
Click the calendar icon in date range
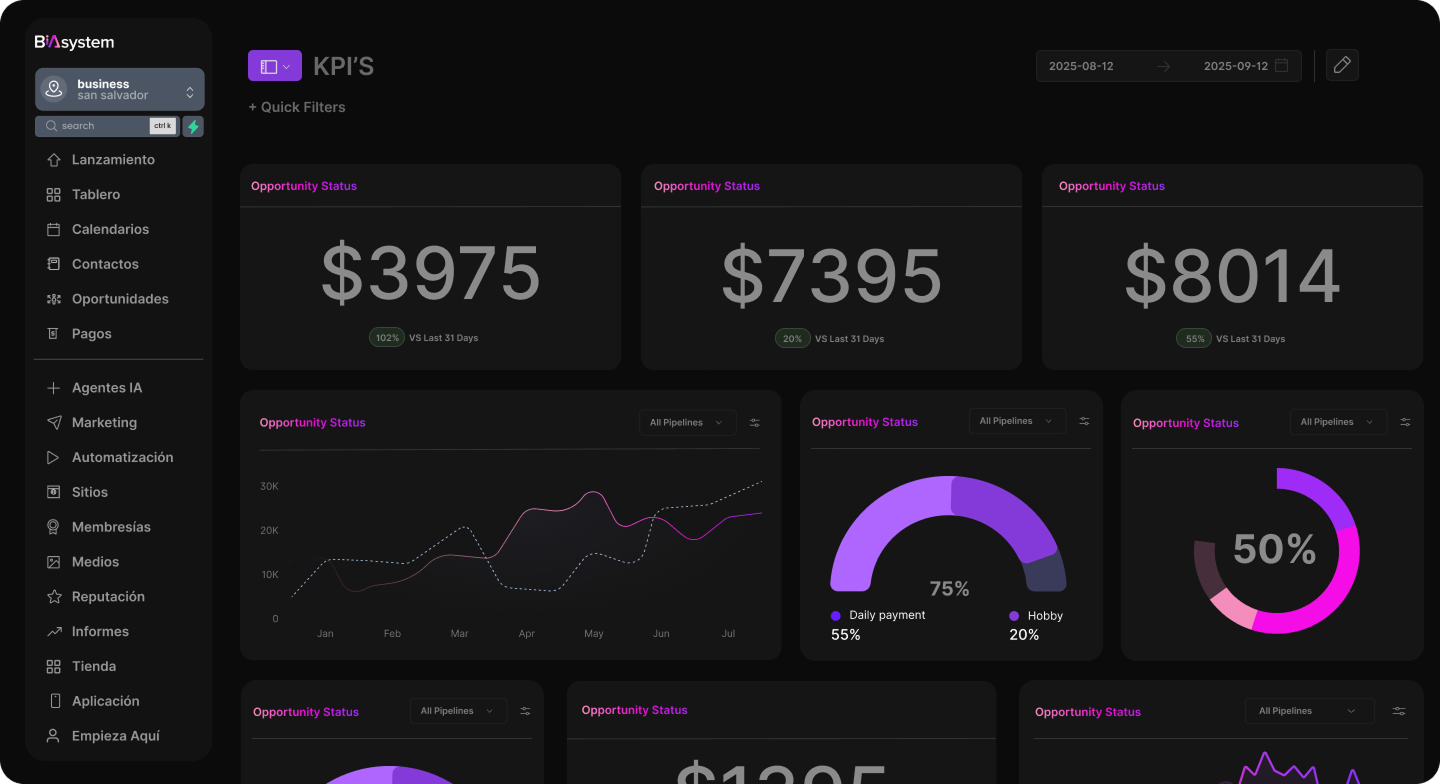coord(1281,66)
